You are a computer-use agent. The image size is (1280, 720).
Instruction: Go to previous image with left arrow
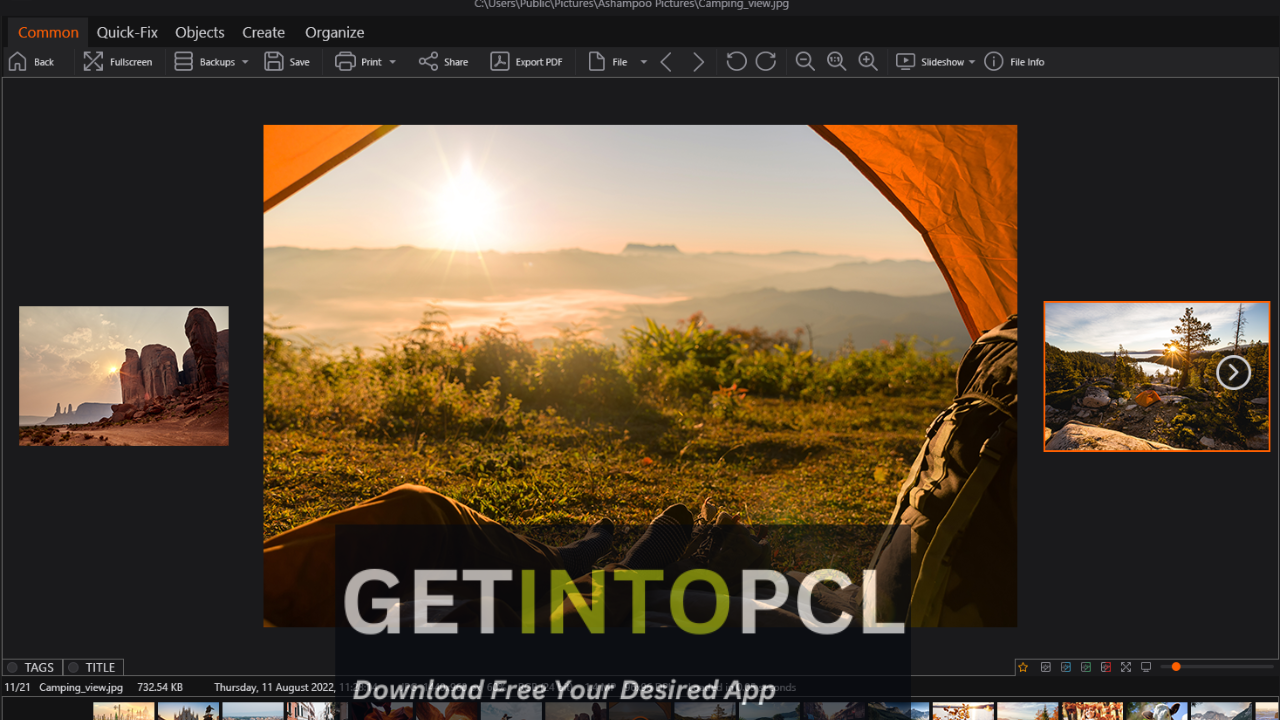[667, 62]
